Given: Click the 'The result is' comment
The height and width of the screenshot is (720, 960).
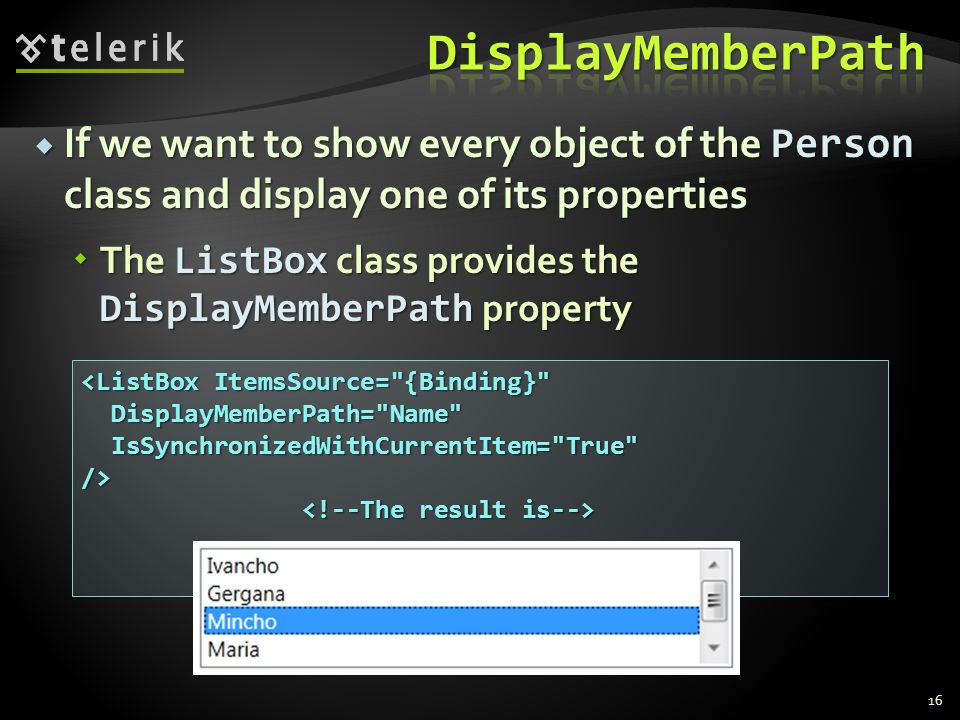Looking at the screenshot, I should point(448,509).
